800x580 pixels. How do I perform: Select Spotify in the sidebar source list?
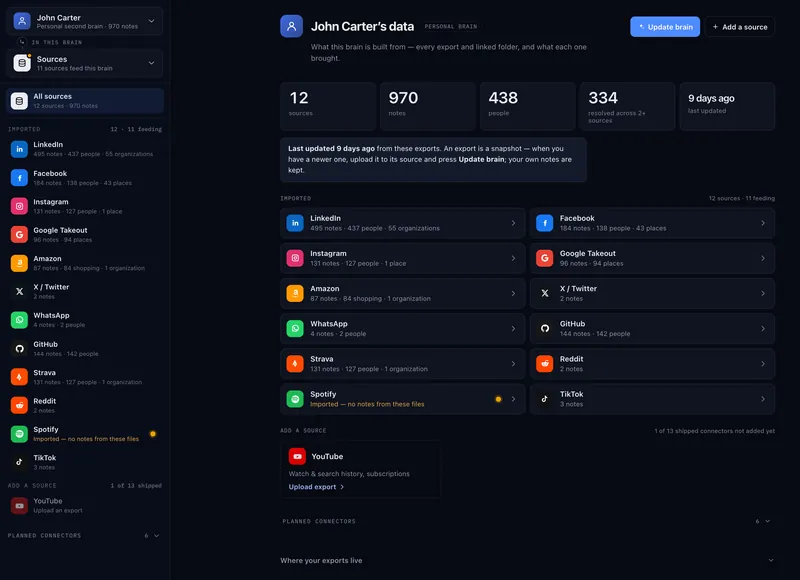(85, 434)
